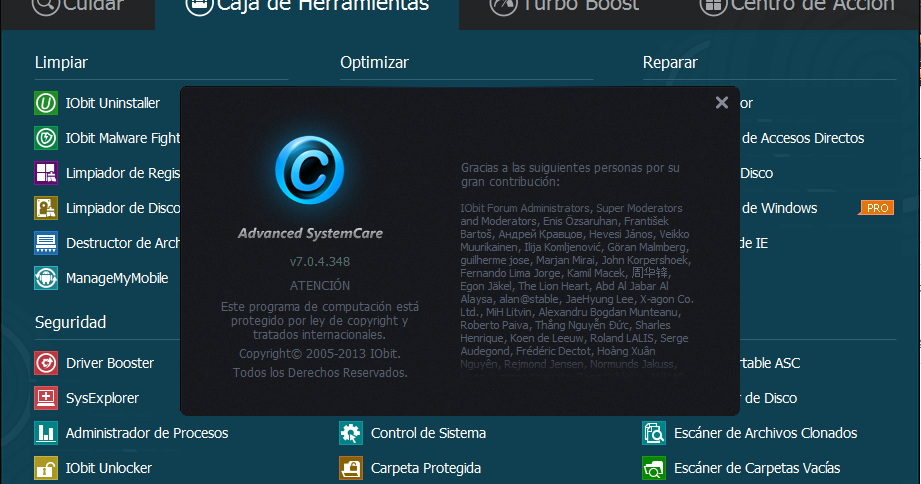Launch Escáner de Archivos Clonados label
The image size is (921, 484).
pyautogui.click(x=765, y=433)
